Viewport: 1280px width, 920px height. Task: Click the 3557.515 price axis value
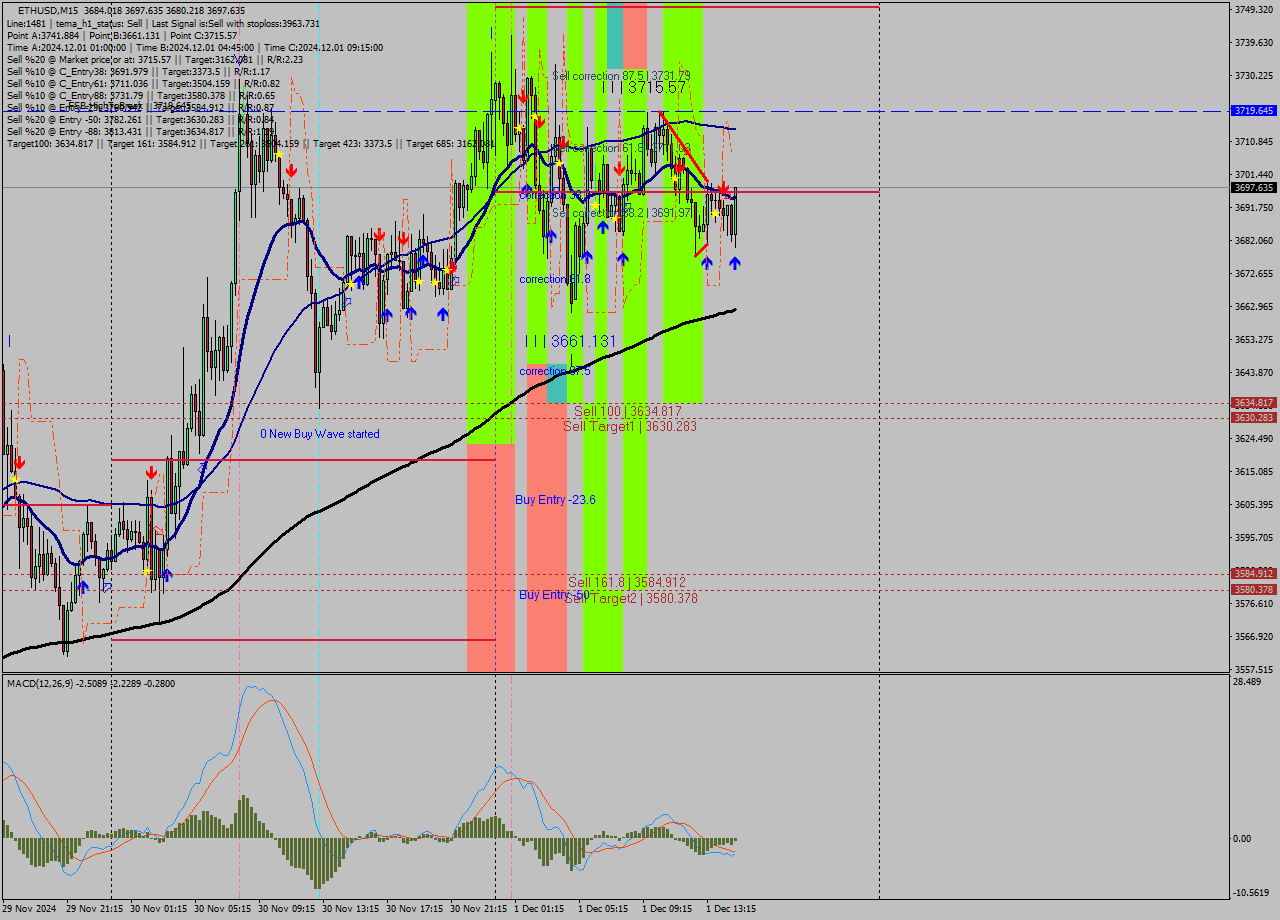1253,670
